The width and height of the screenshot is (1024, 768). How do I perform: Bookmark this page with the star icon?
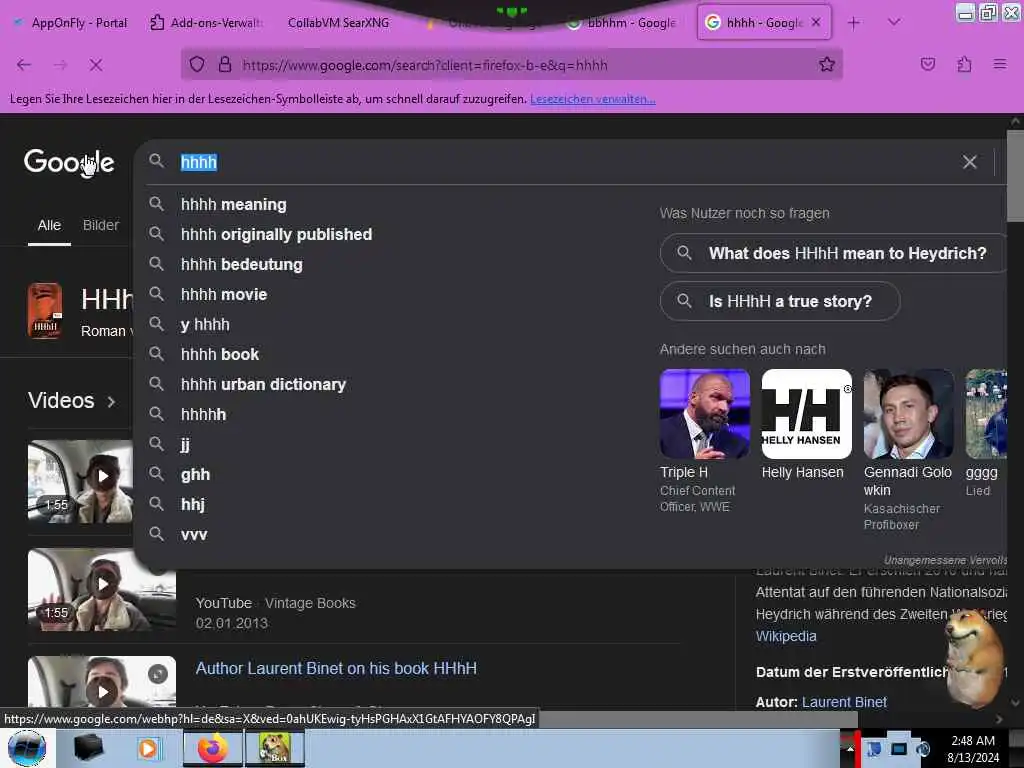827,65
